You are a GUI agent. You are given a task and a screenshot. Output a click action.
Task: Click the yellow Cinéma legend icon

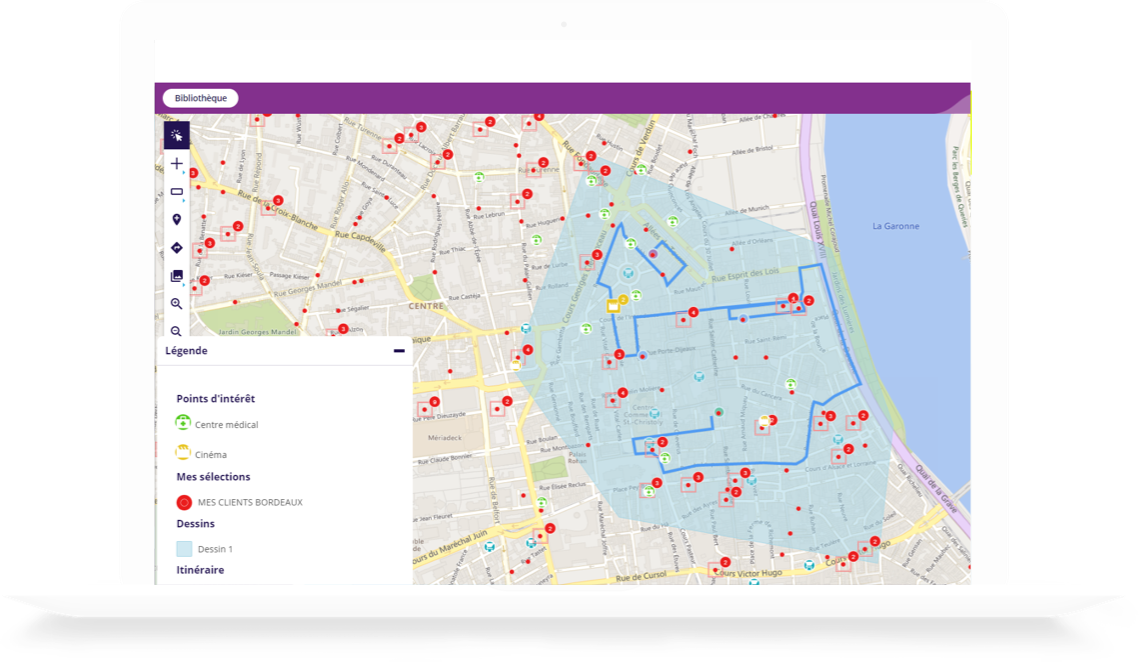coord(183,452)
